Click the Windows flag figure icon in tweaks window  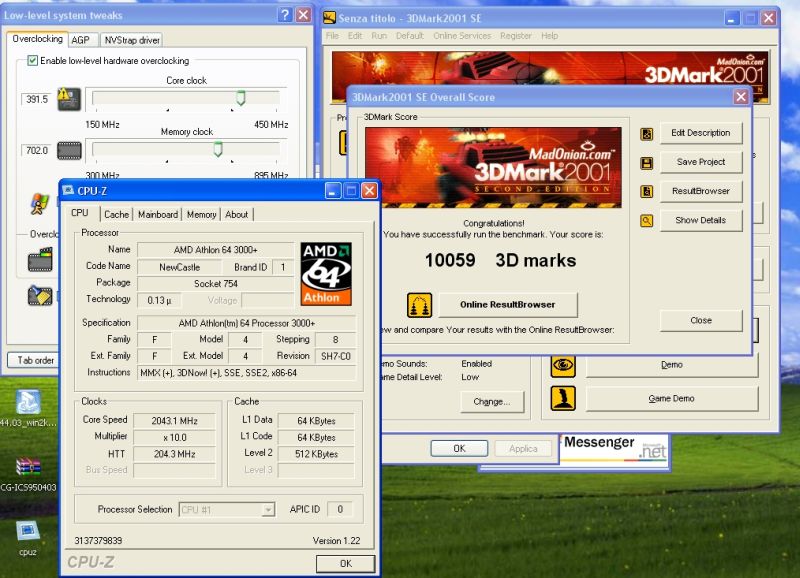(x=39, y=204)
